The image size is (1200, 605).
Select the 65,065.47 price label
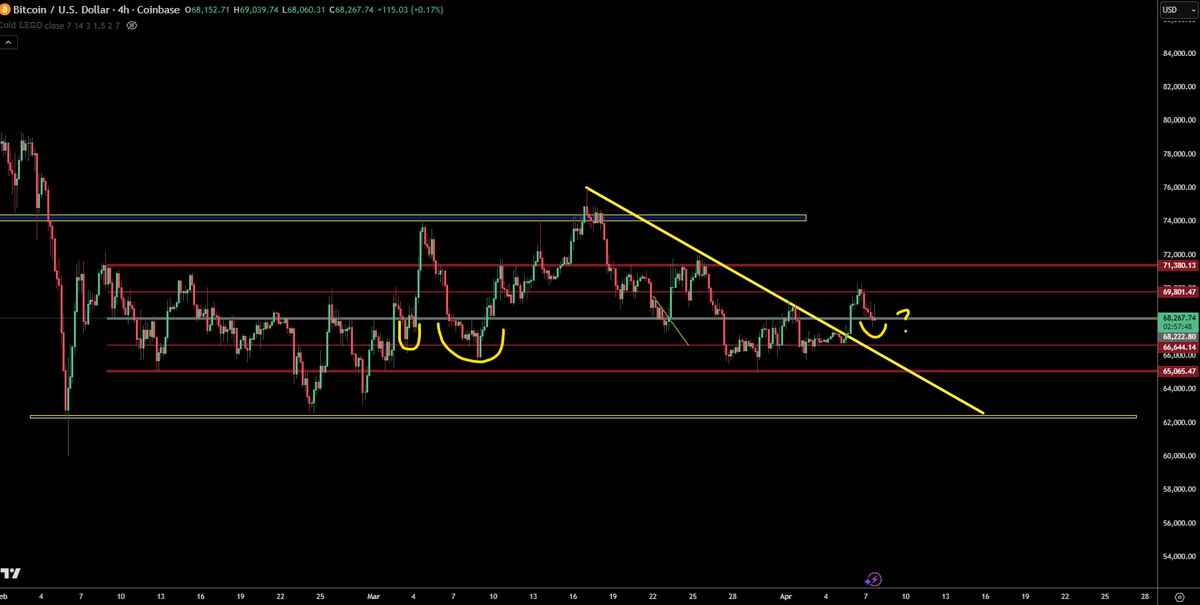(x=1178, y=371)
